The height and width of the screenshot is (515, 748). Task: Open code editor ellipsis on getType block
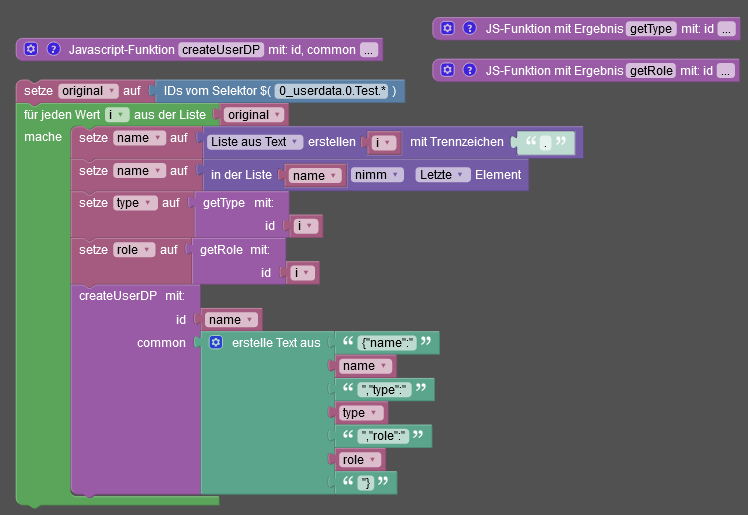pyautogui.click(x=727, y=29)
